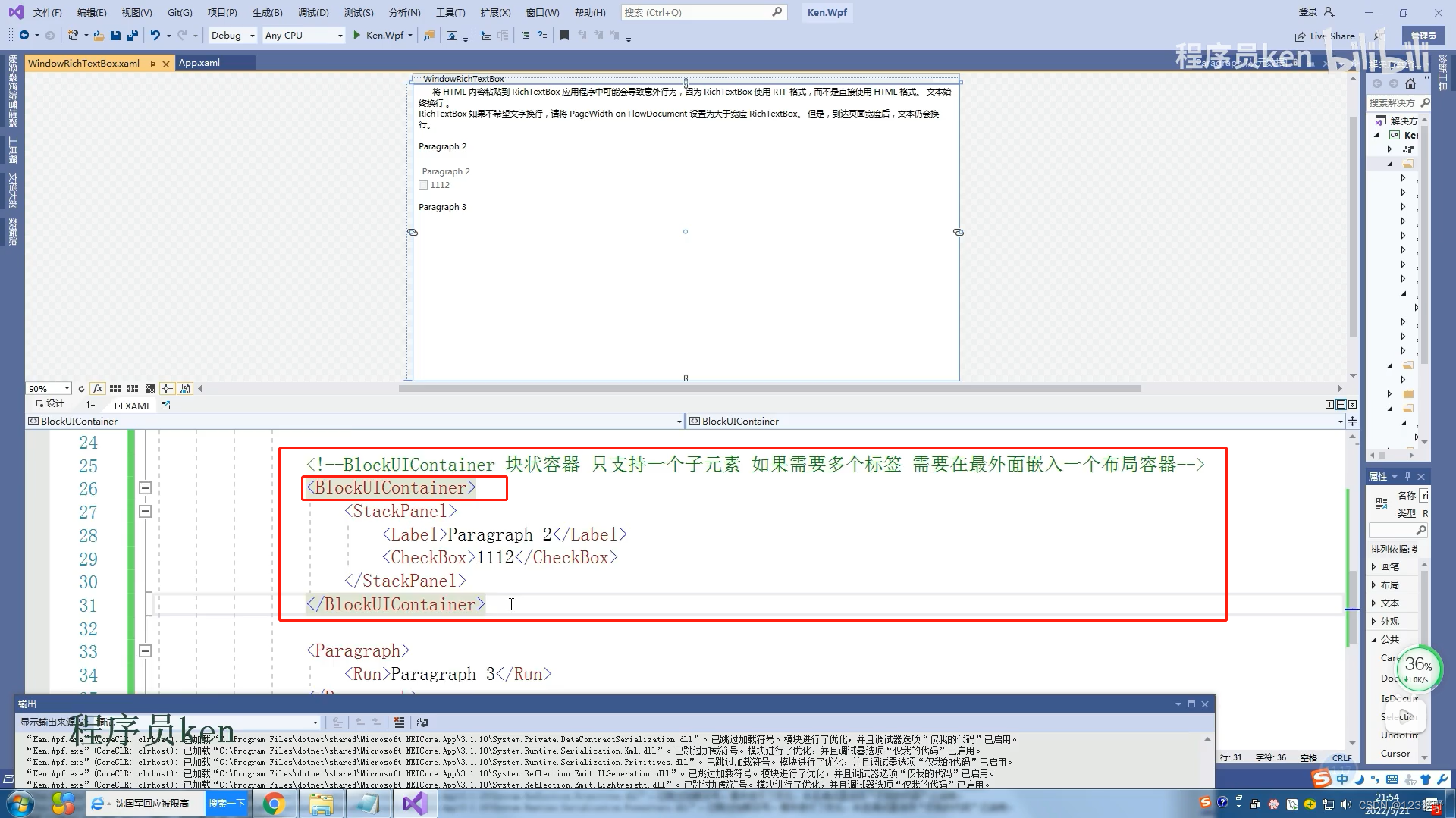Toggle word wrap in the output panel
The image size is (1456, 818).
tap(422, 722)
